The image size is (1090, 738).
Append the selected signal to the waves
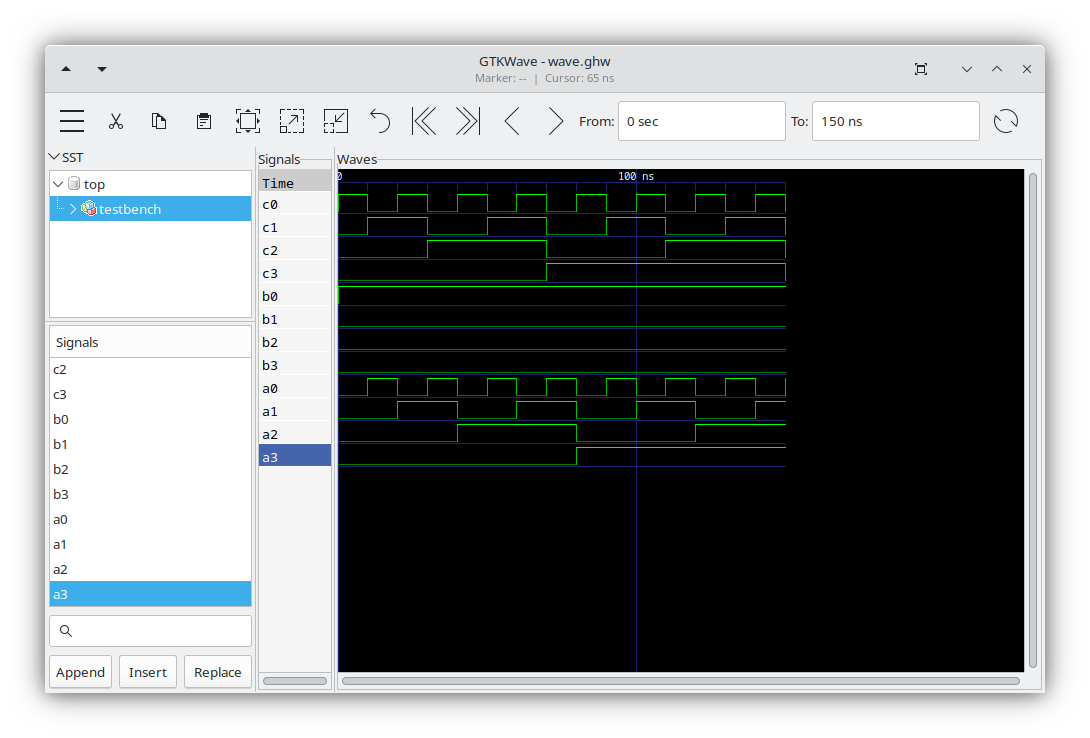(80, 671)
